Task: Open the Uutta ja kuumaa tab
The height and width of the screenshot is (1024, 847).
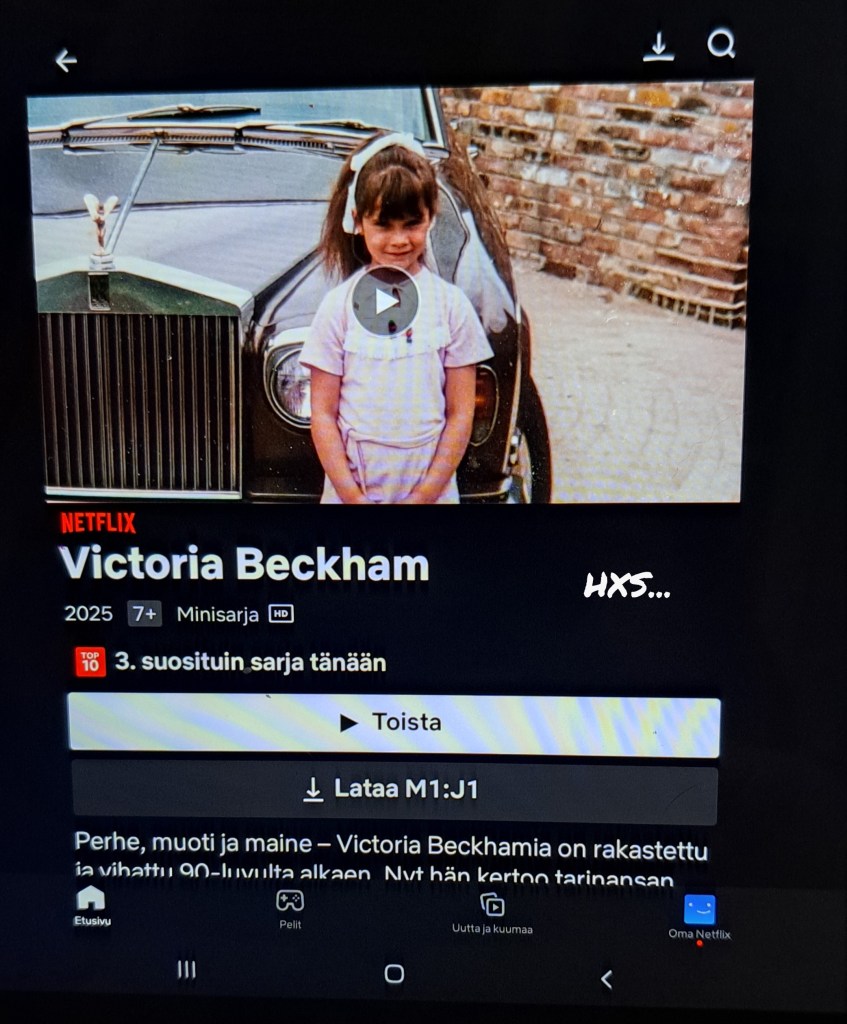Action: point(492,914)
